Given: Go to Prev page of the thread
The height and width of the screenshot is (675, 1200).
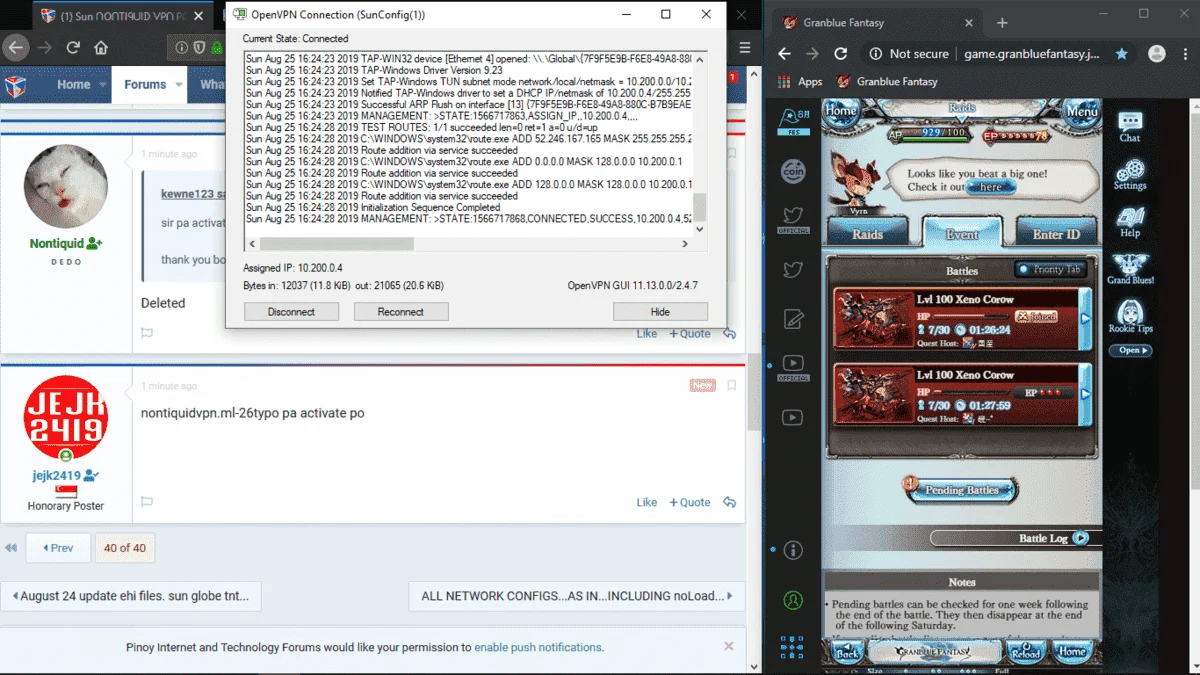Looking at the screenshot, I should click(58, 548).
